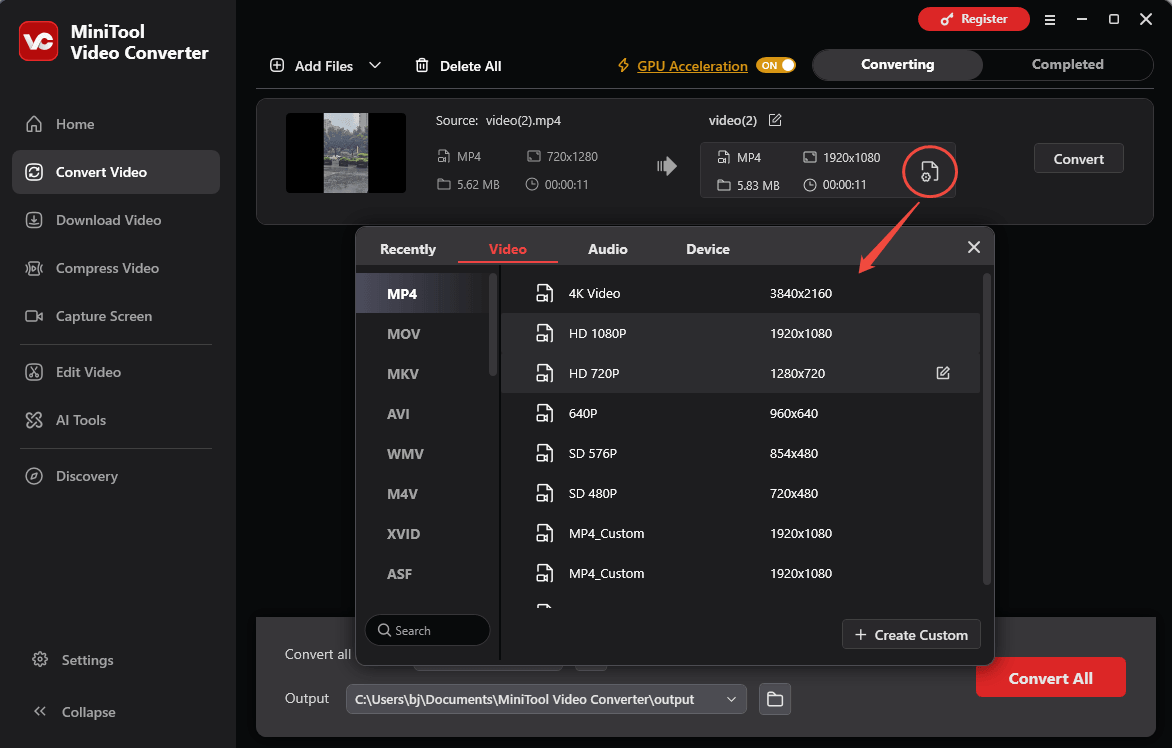Viewport: 1172px width, 748px height.
Task: Click the SD 576P file icon
Action: point(545,453)
